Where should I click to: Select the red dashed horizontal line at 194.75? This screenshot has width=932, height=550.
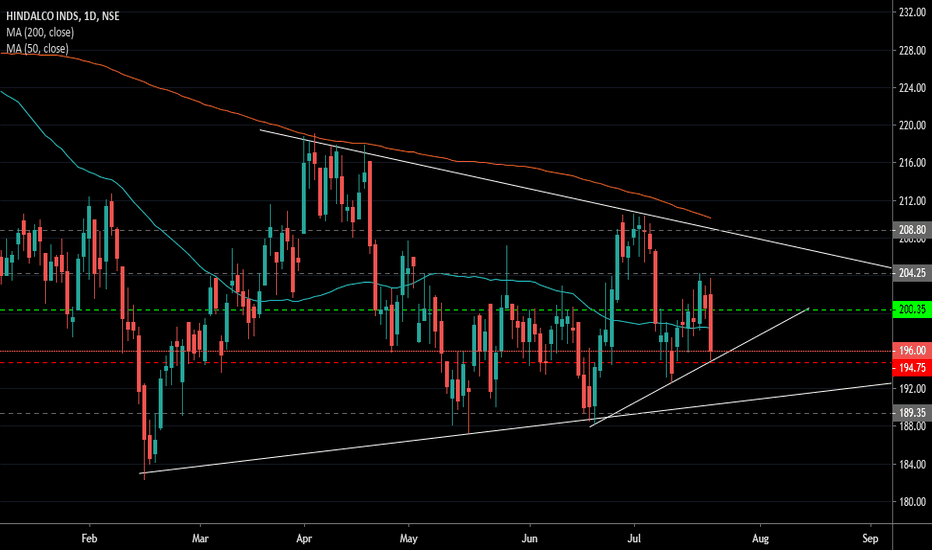[x=446, y=362]
